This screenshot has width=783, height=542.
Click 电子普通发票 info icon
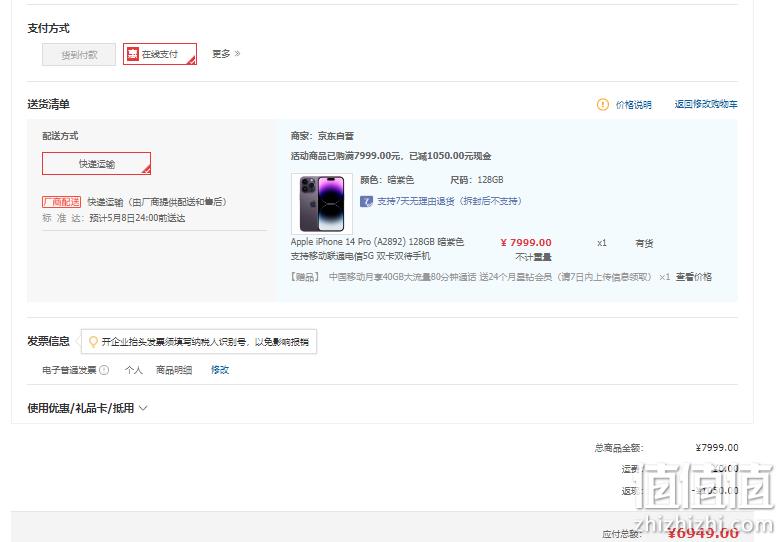click(x=104, y=370)
